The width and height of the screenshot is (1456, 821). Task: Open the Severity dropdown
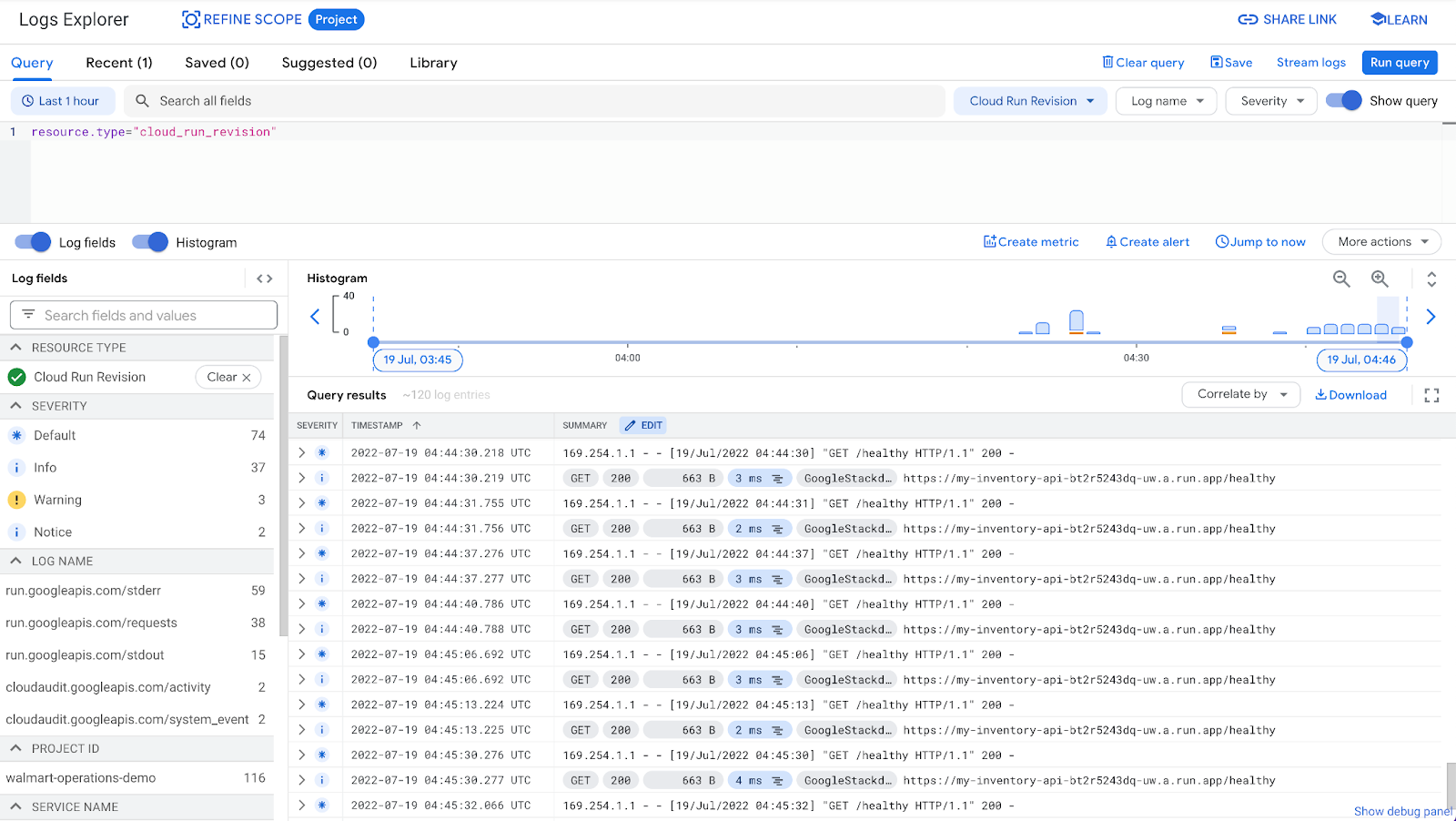[1271, 101]
